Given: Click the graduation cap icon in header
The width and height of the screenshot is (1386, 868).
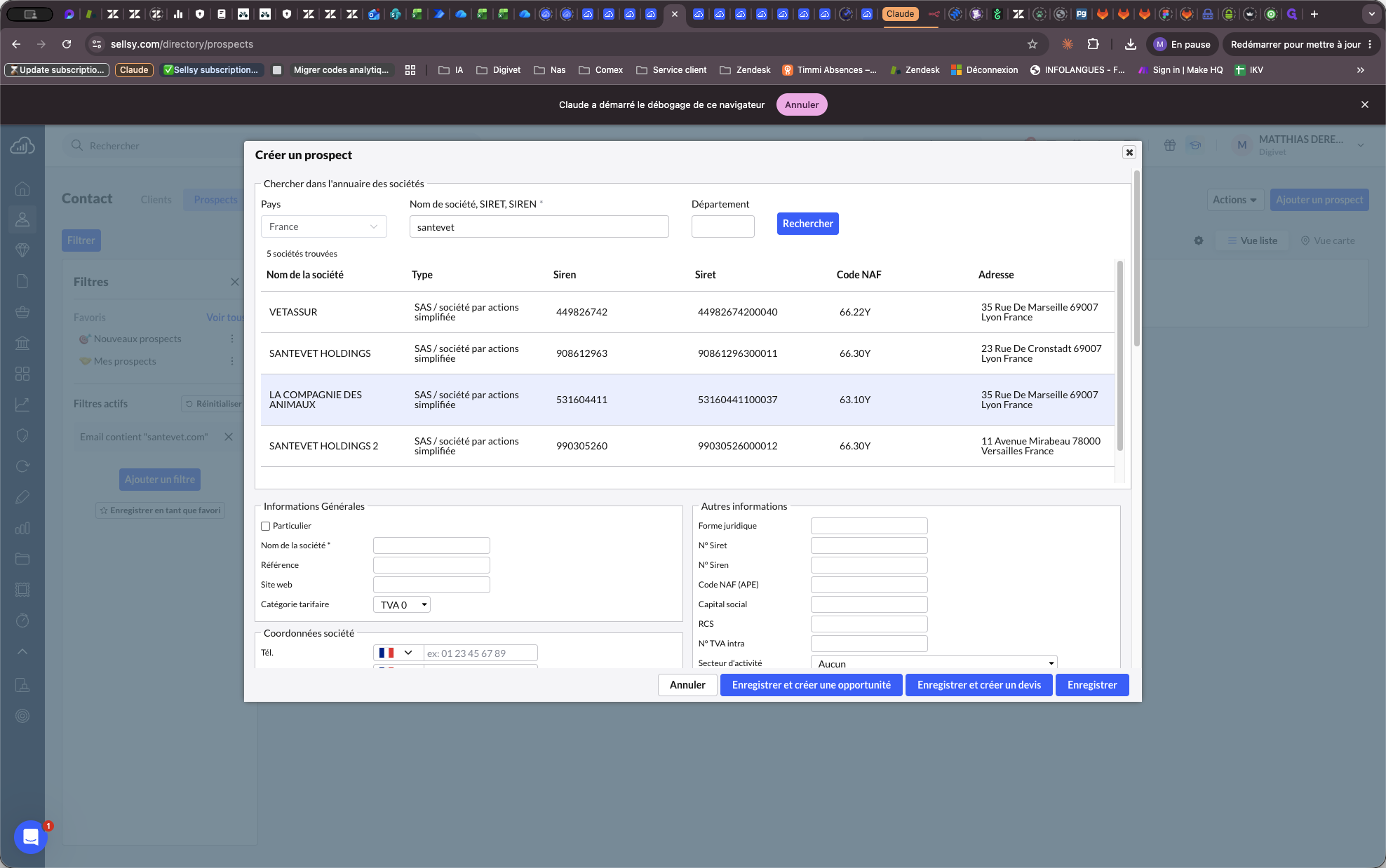Looking at the screenshot, I should click(1195, 145).
